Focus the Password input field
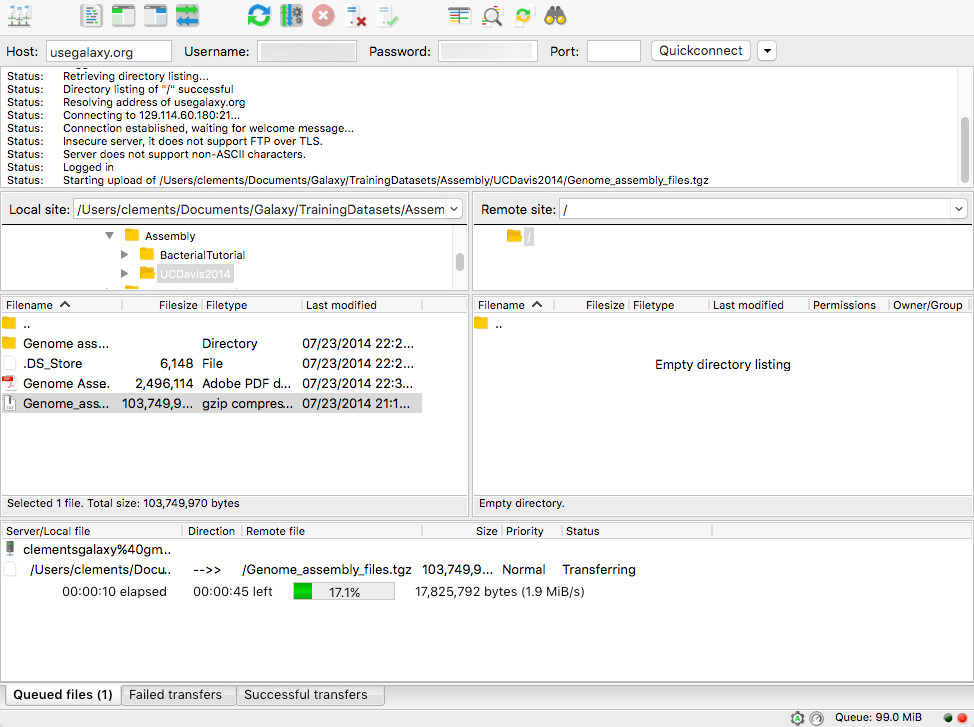This screenshot has width=974, height=727. click(x=488, y=52)
